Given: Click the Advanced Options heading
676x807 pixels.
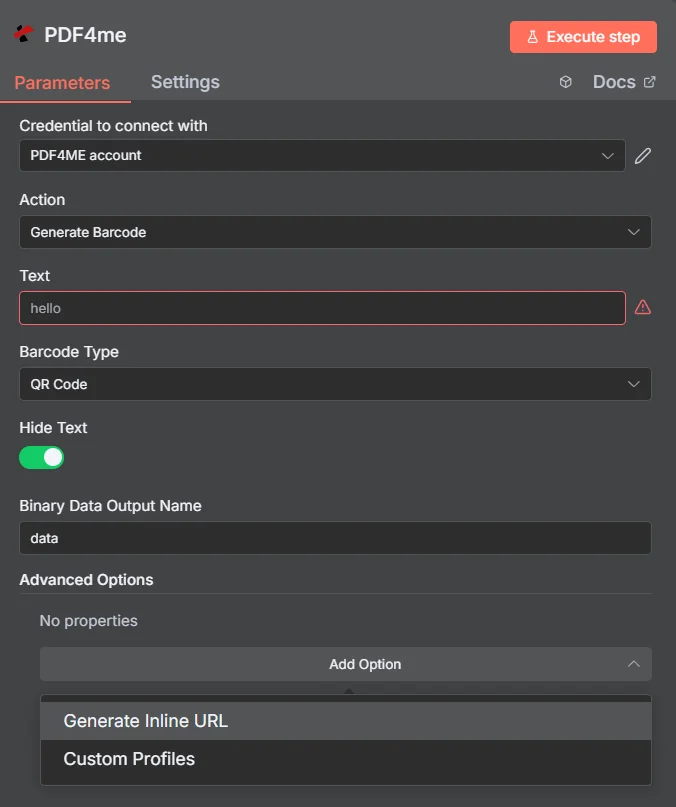Looking at the screenshot, I should pos(86,580).
